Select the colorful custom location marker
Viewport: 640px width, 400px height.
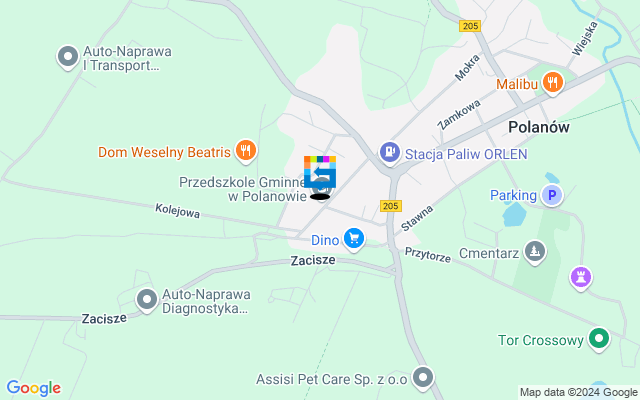[x=320, y=172]
